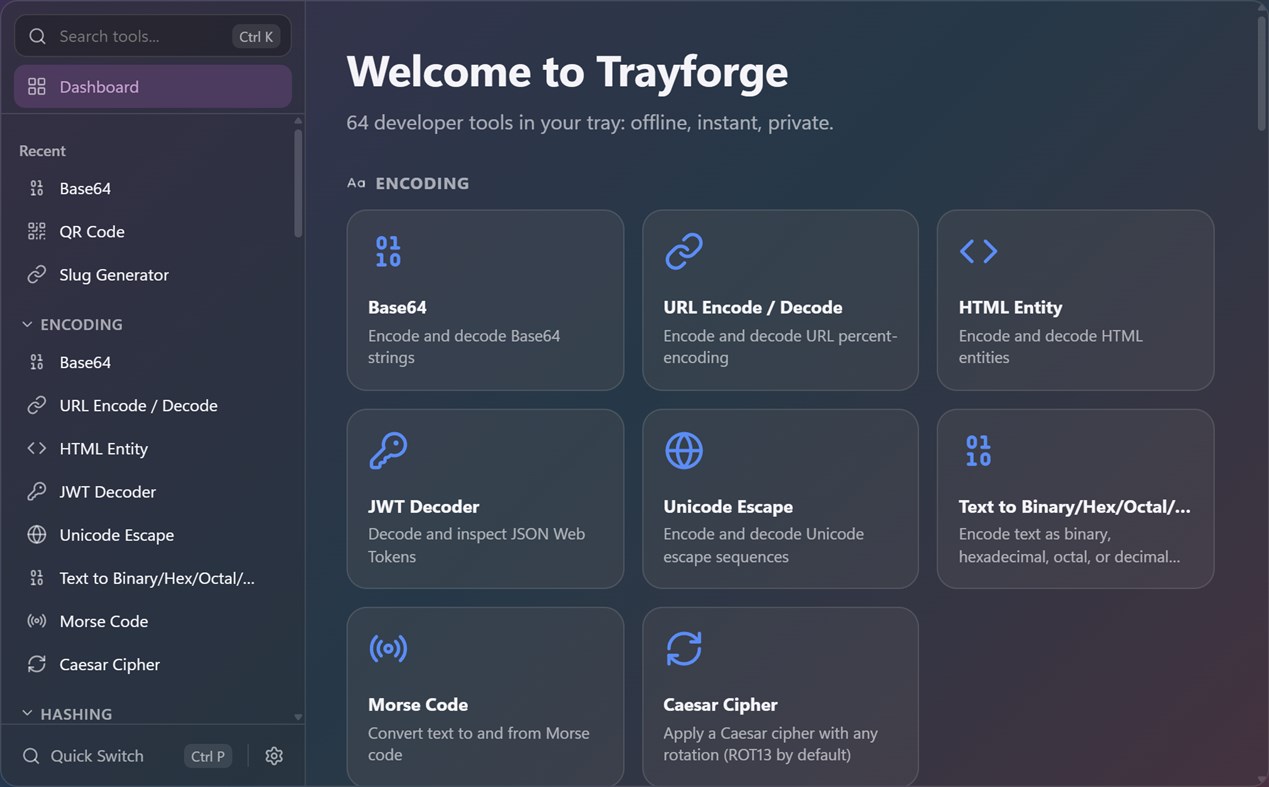Click the Caesar Cipher card rotate icon
Image resolution: width=1269 pixels, height=787 pixels.
click(x=684, y=648)
